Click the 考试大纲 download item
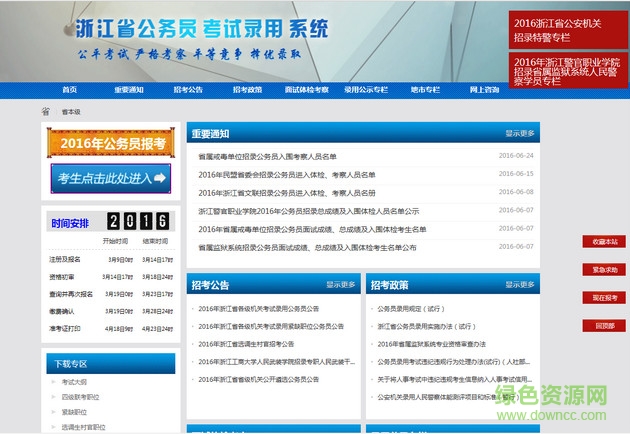This screenshot has height=434, width=630. coord(74,382)
